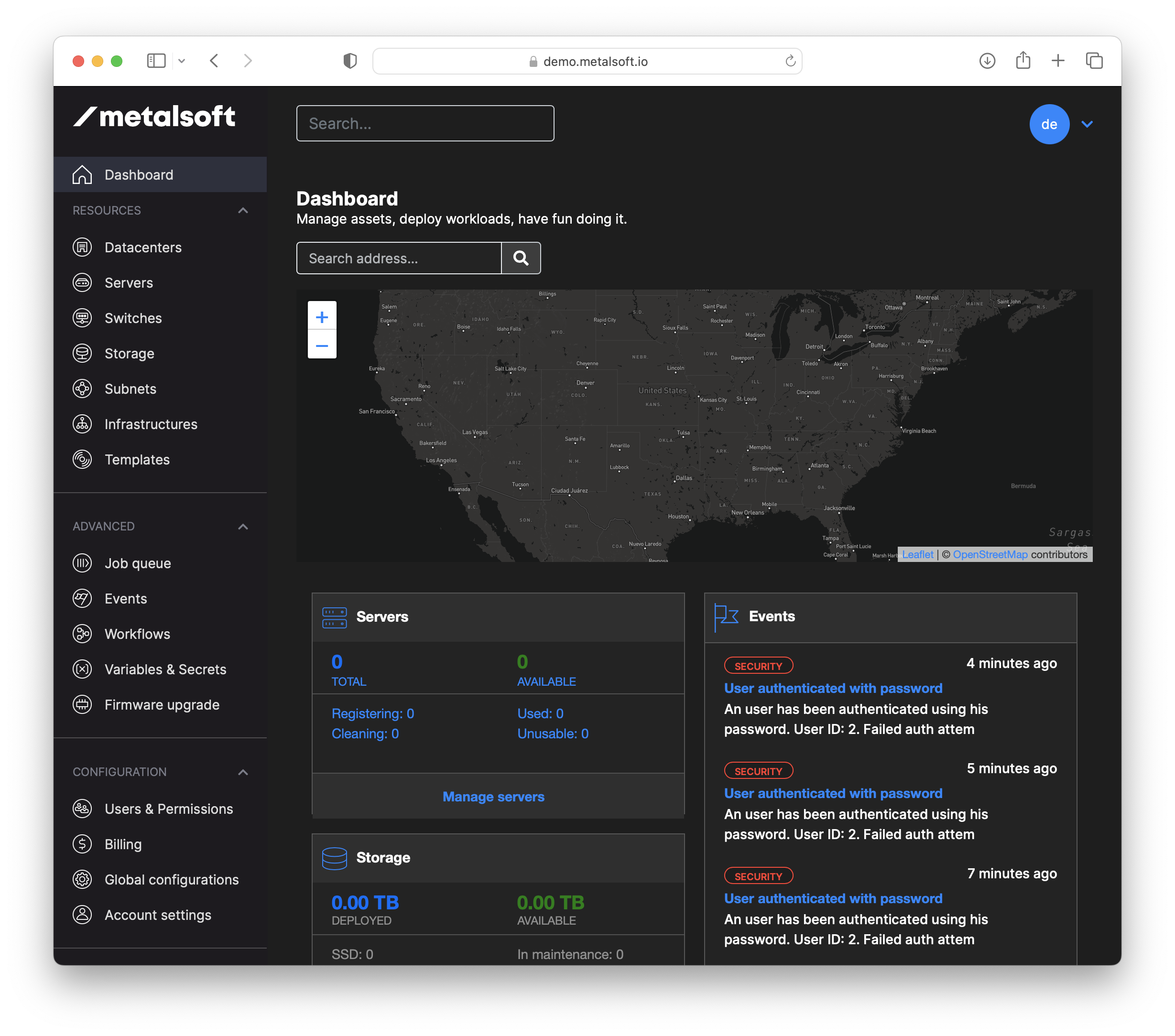Click the Search address input field

pos(399,258)
